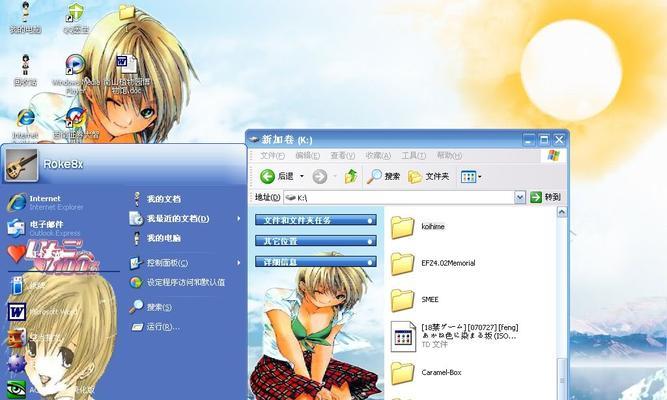The height and width of the screenshot is (400, 667).
Task: Click the Windows flag logo in Explorer
Action: click(553, 155)
